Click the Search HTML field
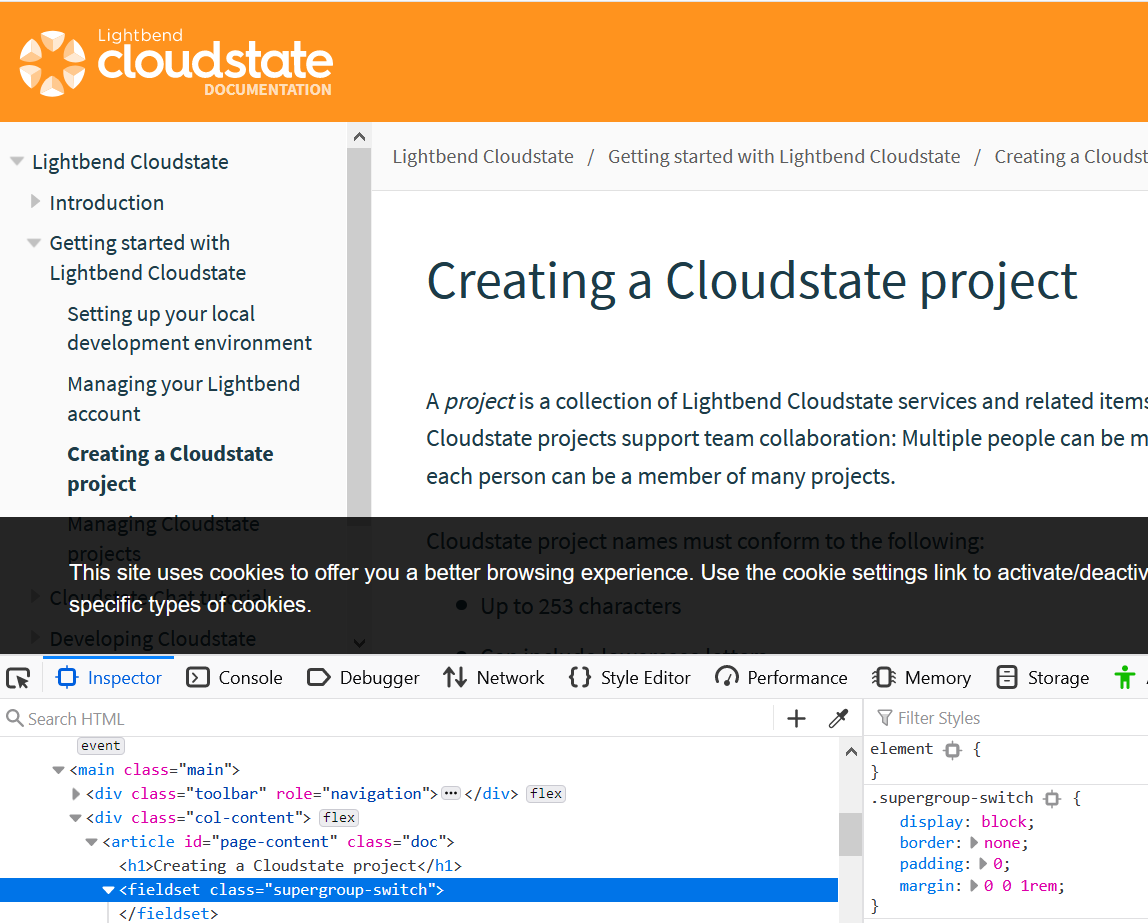1148x923 pixels. pos(388,719)
